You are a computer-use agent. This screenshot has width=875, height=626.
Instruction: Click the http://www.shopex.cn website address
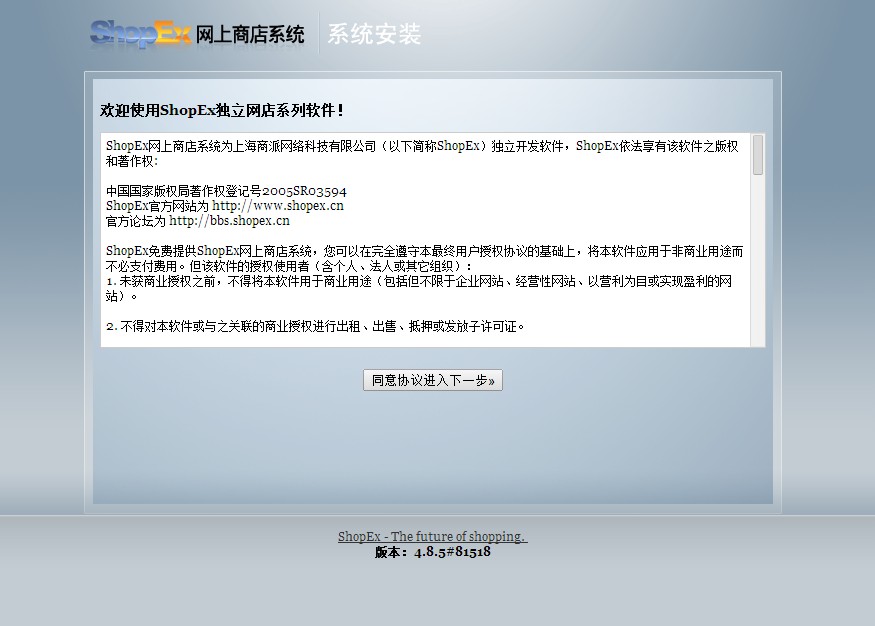point(277,206)
